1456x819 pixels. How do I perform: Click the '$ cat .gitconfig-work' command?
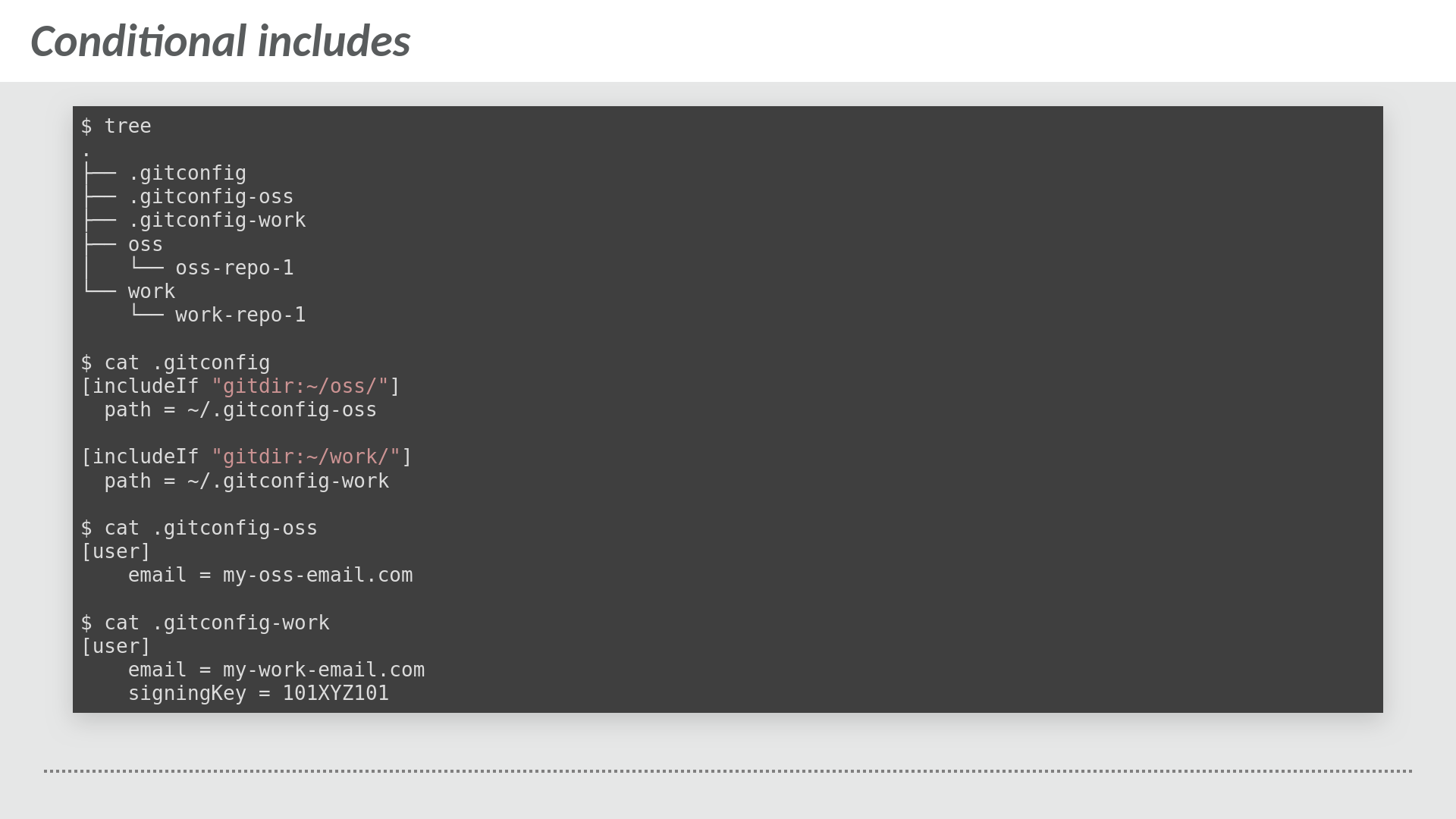click(205, 623)
